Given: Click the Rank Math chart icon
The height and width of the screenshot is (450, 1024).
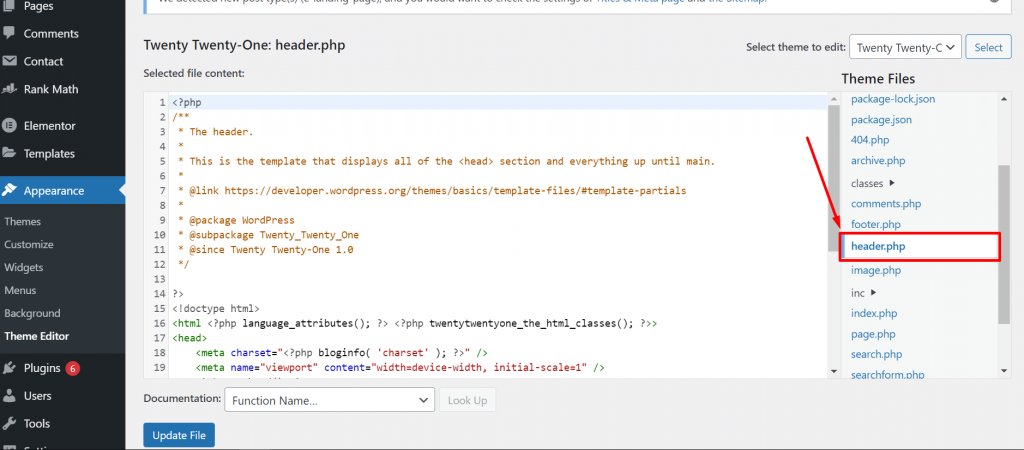Looking at the screenshot, I should (x=9, y=89).
